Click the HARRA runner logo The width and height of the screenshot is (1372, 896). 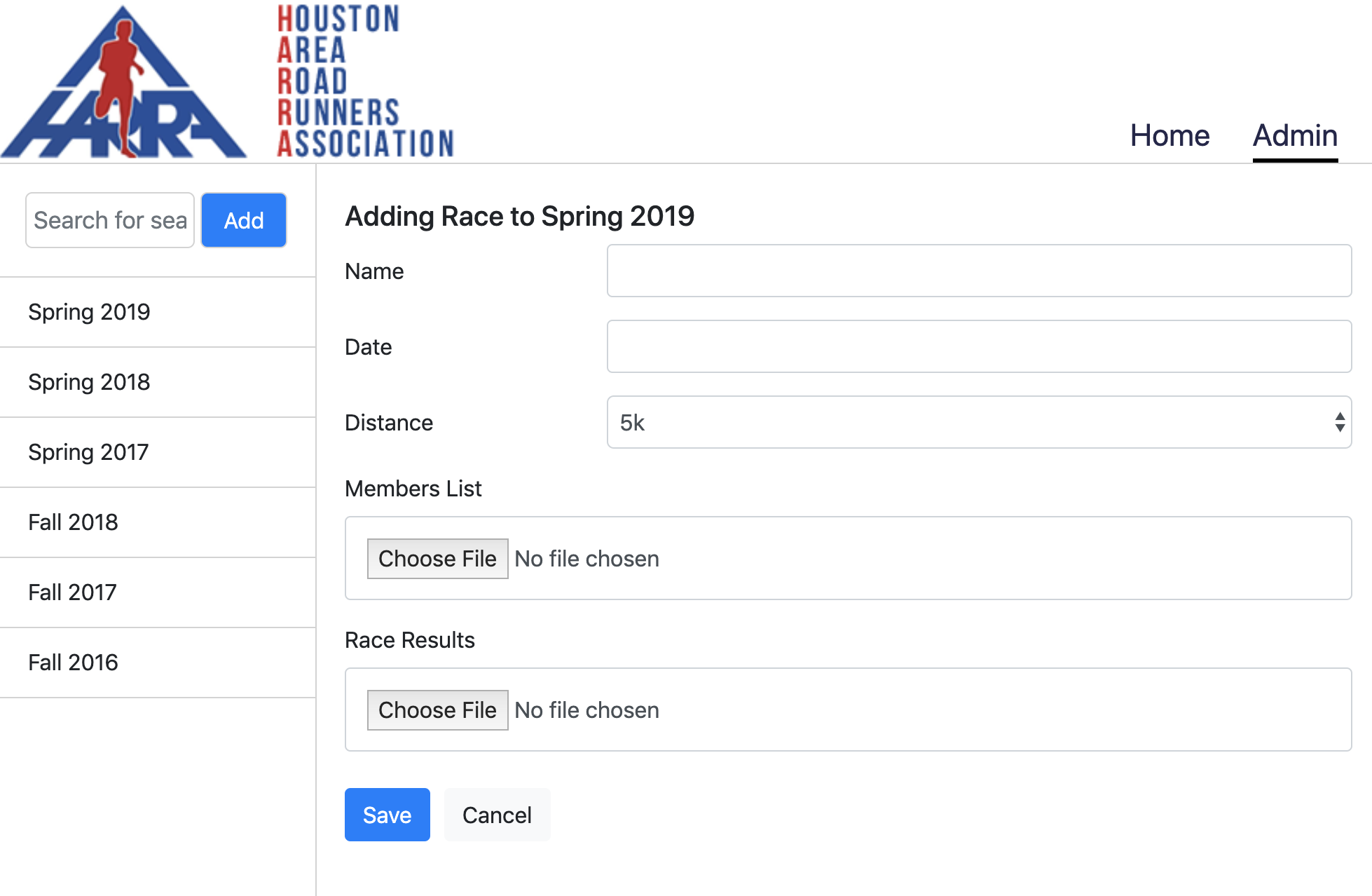[x=123, y=82]
